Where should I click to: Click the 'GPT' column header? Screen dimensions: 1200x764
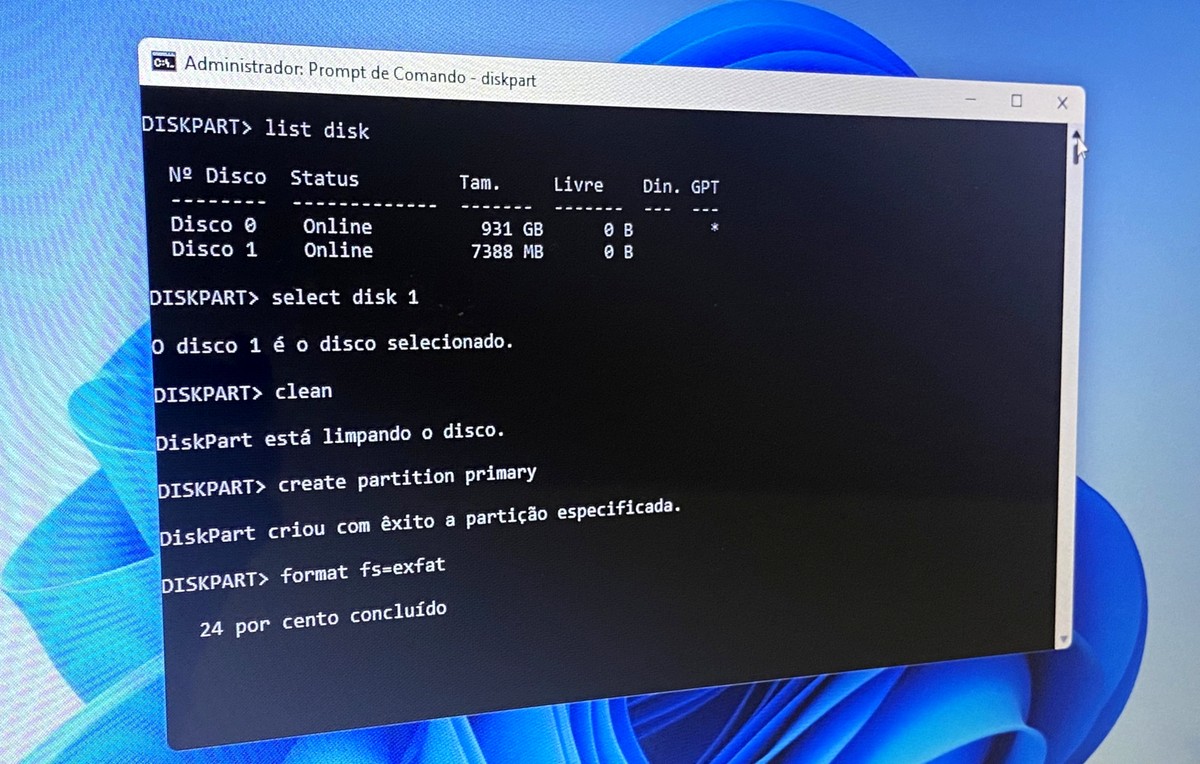(705, 187)
